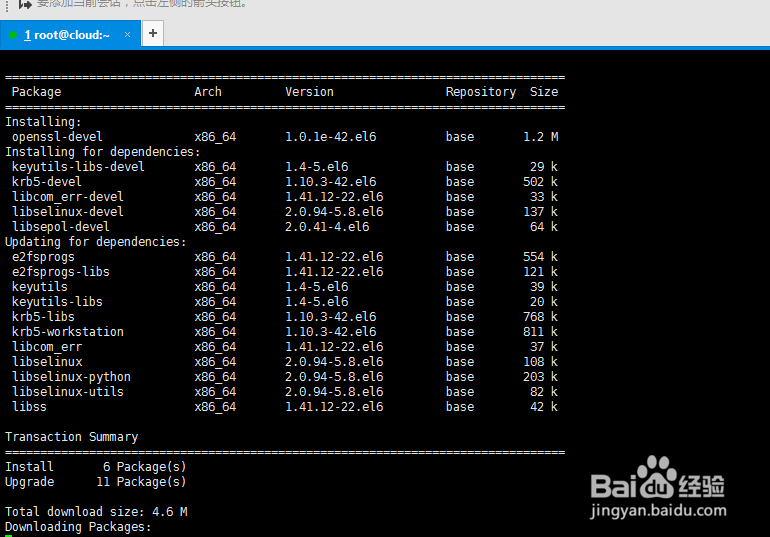Click the libcom_err-devel package name
770x537 pixels.
[68, 197]
